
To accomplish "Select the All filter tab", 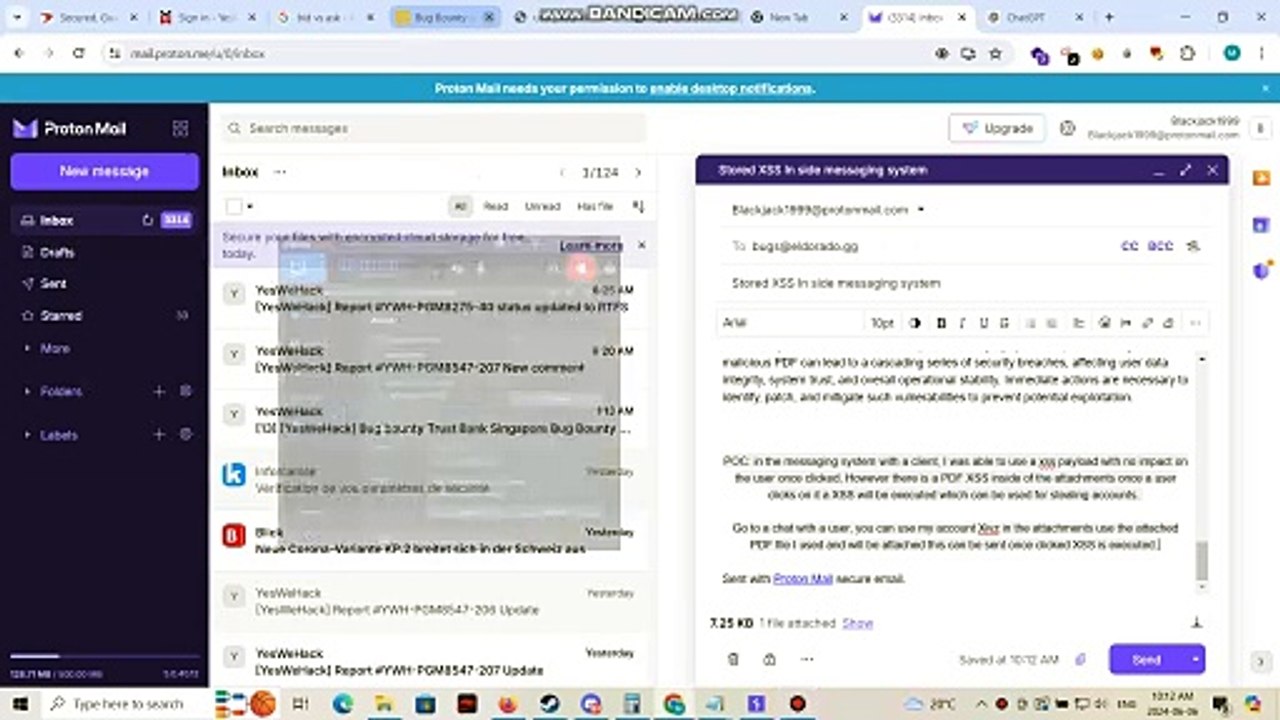I will [x=460, y=206].
